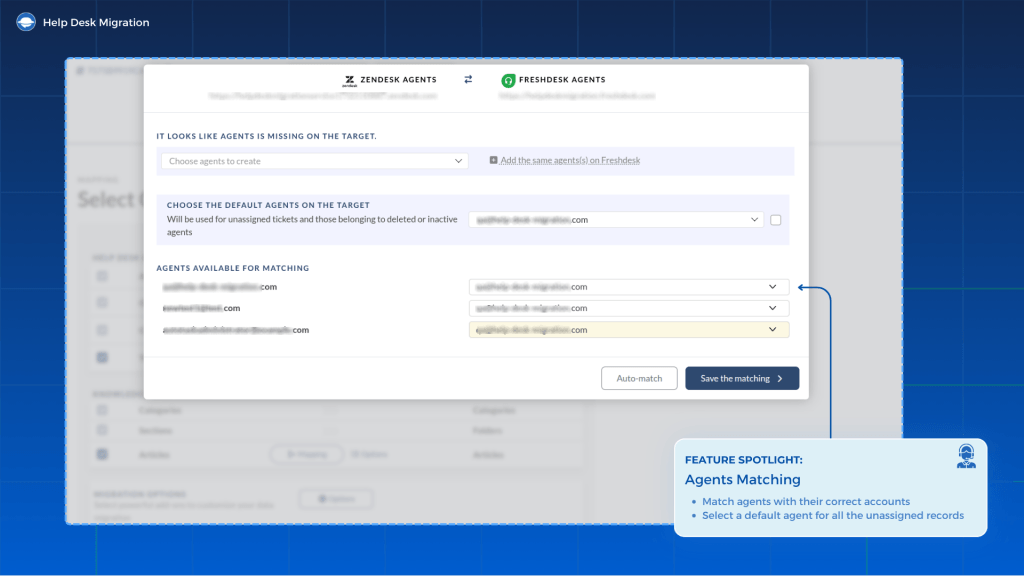Click CHOOSE THE DEFAULT AGENTS ON THE TARGET heading
The image size is (1024, 576).
point(268,205)
